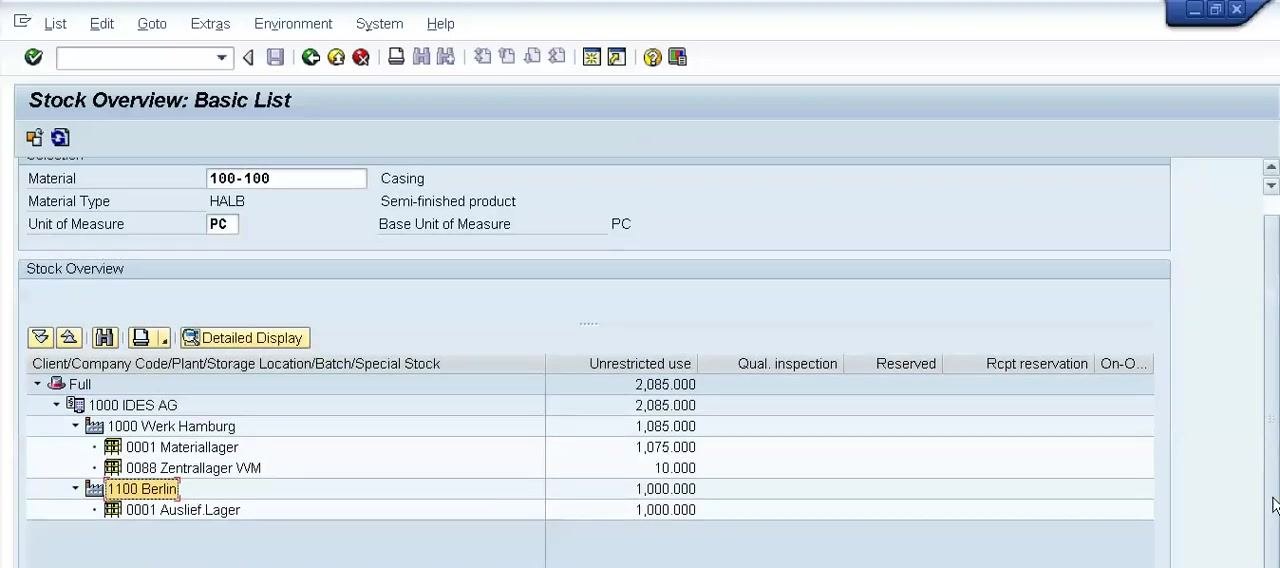Click the Qual. inspection column header
The width and height of the screenshot is (1280, 568).
pos(771,364)
